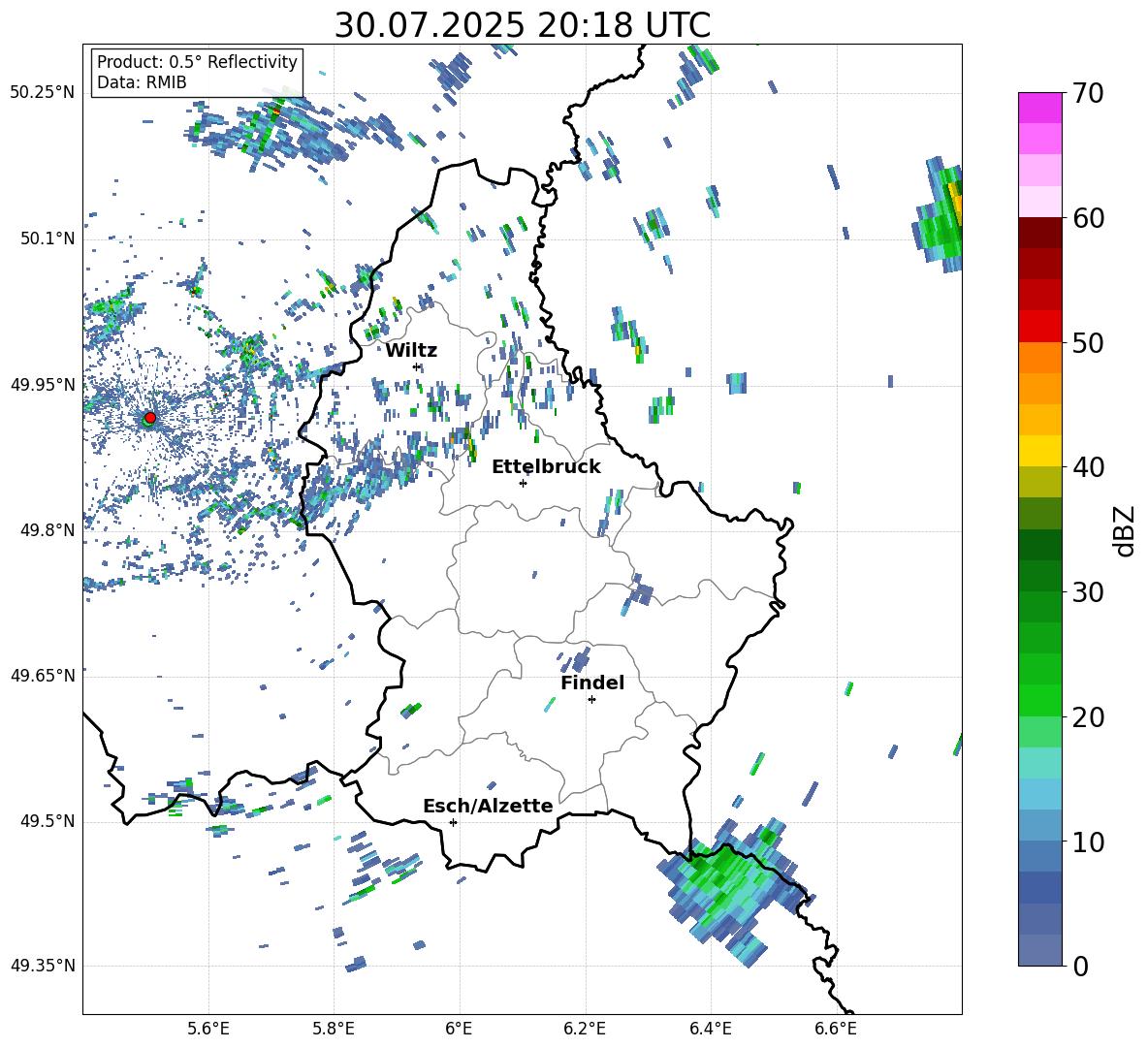The height and width of the screenshot is (1048, 1148).
Task: Click the cross marker below Findel
Action: (591, 700)
